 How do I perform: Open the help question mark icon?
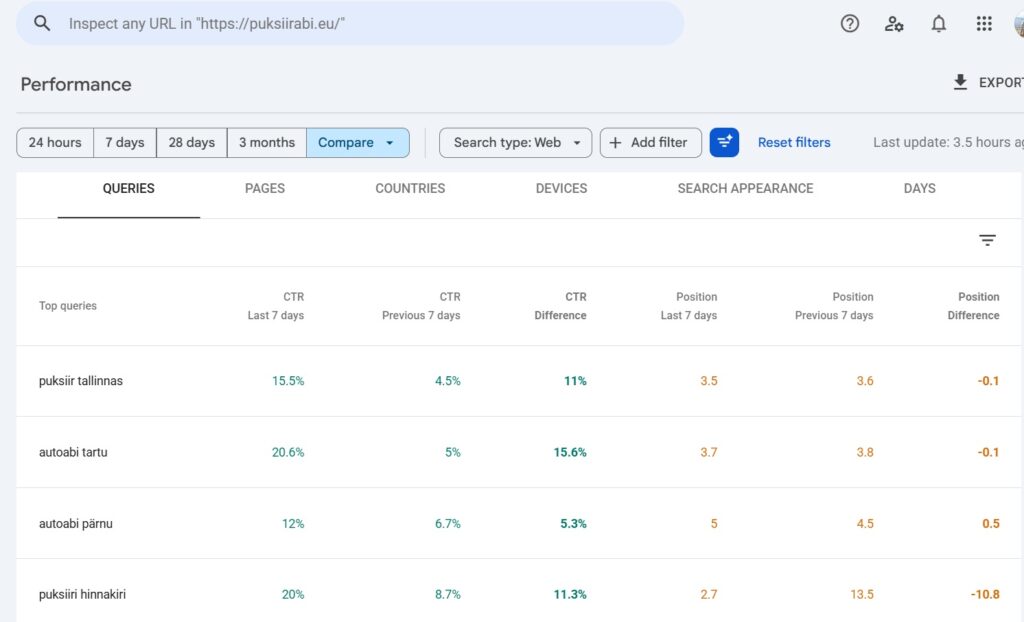tap(850, 24)
